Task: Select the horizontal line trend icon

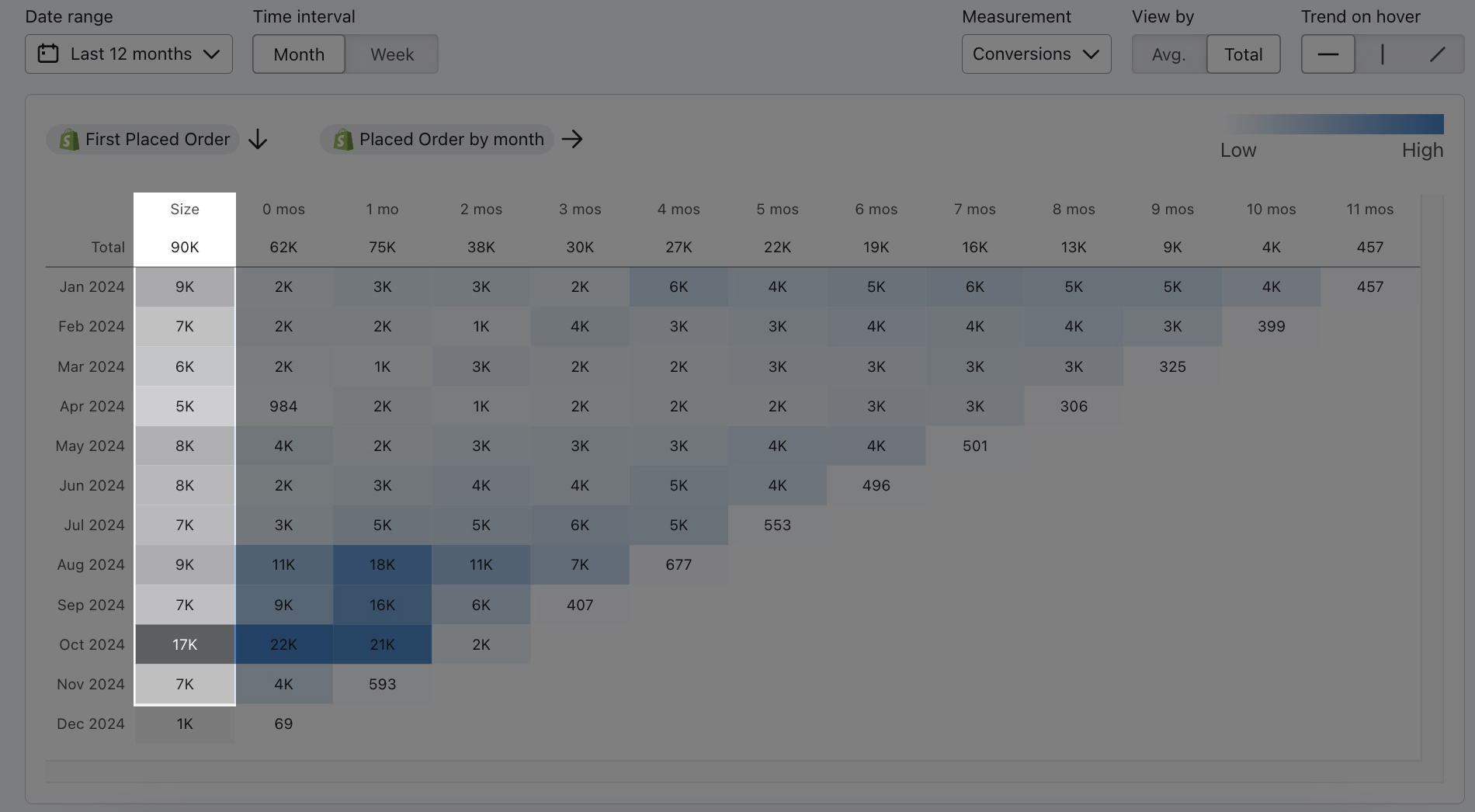Action: (x=1327, y=54)
